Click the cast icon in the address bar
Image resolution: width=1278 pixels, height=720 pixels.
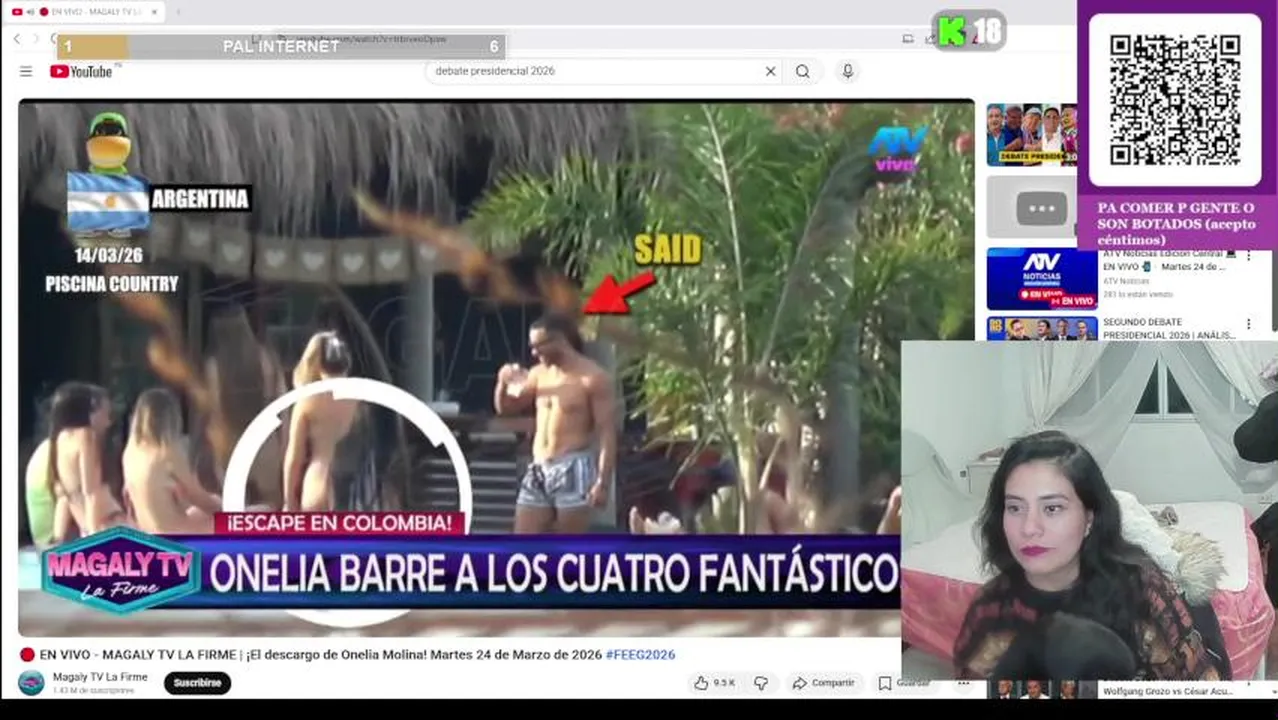click(908, 39)
